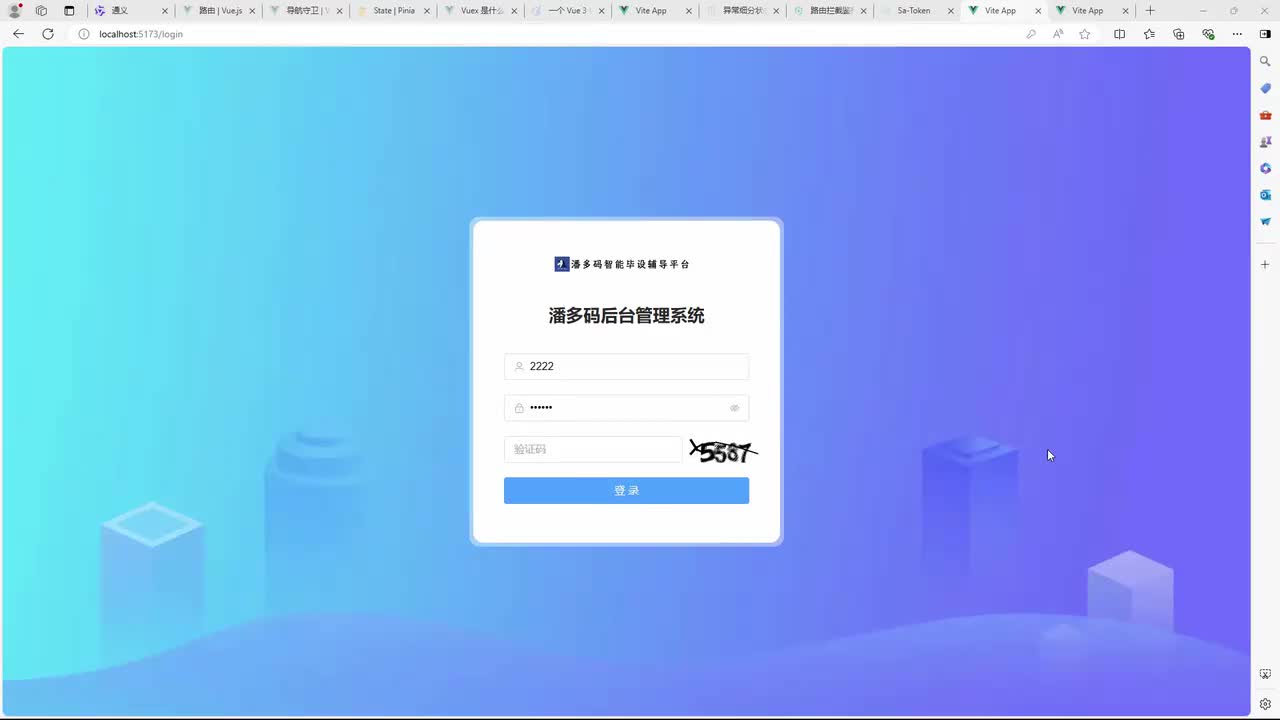Screen dimensions: 1280x720
Task: Open the sidebar Drop icon
Action: point(1265,221)
